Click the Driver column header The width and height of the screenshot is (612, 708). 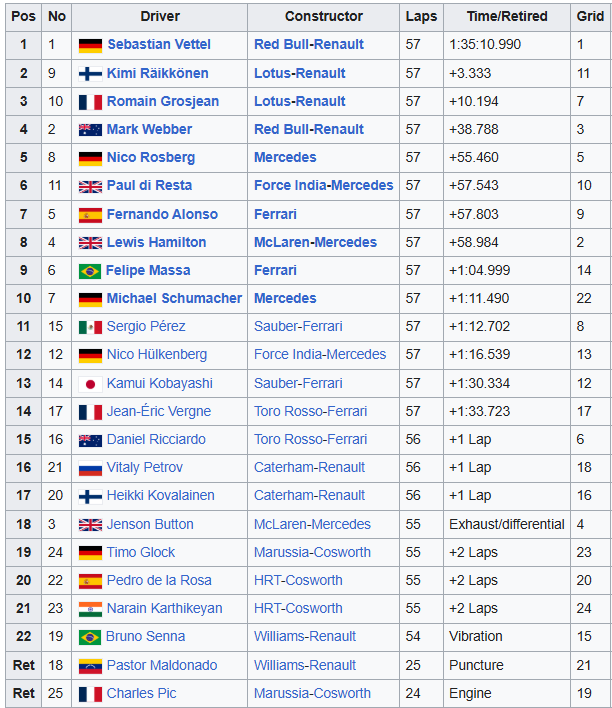point(159,17)
